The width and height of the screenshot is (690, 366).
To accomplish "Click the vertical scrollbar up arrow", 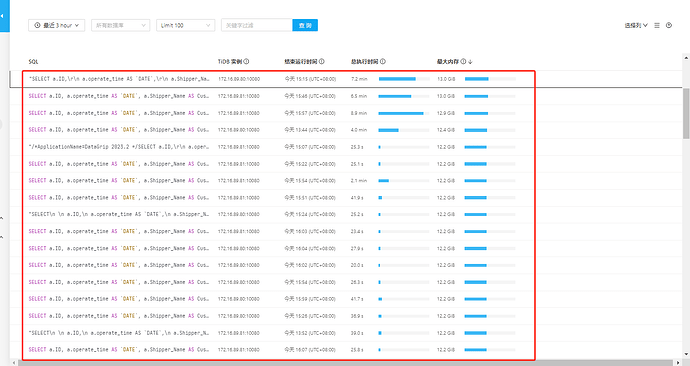I will tap(686, 58).
